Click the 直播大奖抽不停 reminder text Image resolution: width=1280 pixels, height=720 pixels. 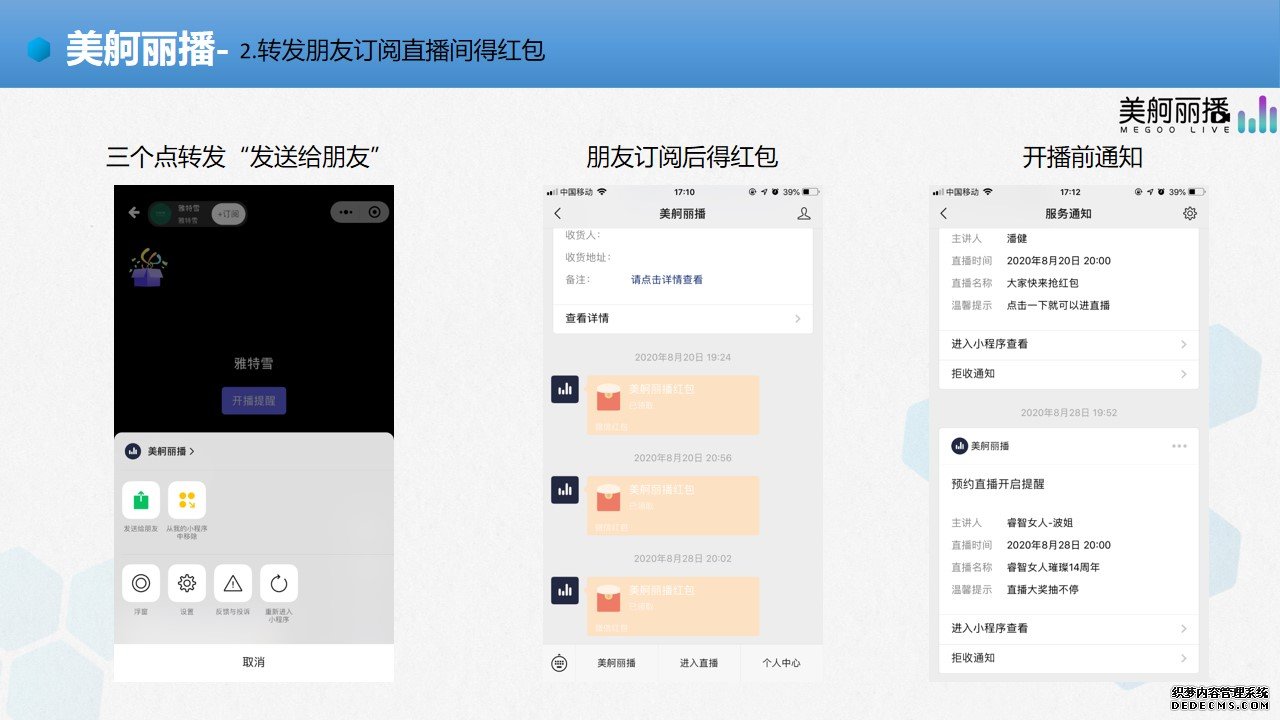(x=1043, y=590)
